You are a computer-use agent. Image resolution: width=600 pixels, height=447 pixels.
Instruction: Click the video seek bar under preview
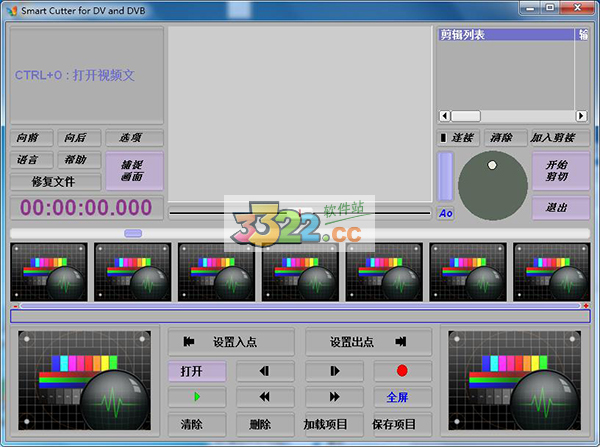300,213
